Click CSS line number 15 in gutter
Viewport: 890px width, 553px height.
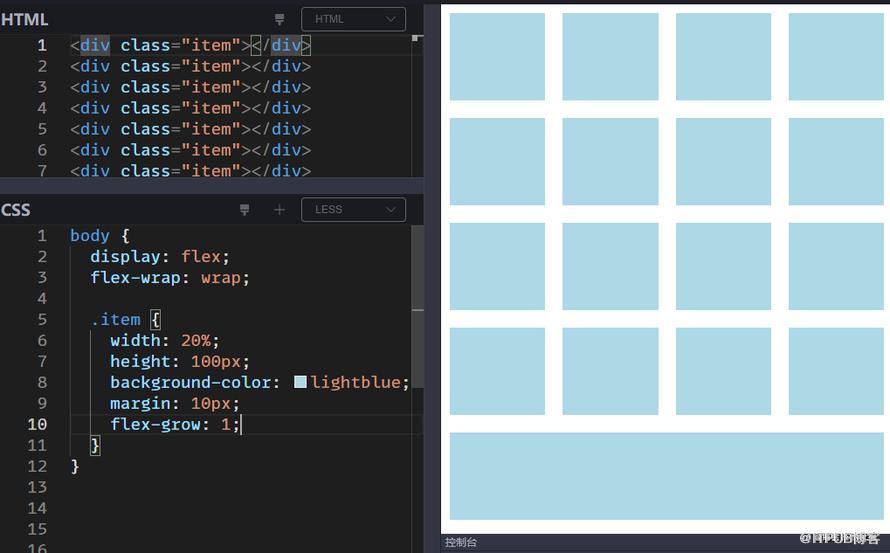[x=37, y=530]
